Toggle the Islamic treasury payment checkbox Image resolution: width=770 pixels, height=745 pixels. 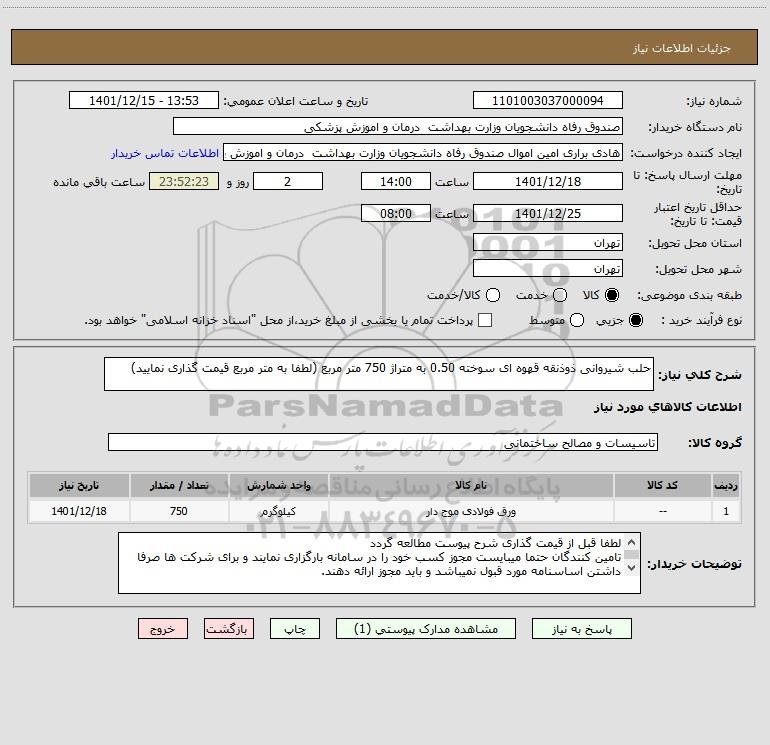coord(485,320)
